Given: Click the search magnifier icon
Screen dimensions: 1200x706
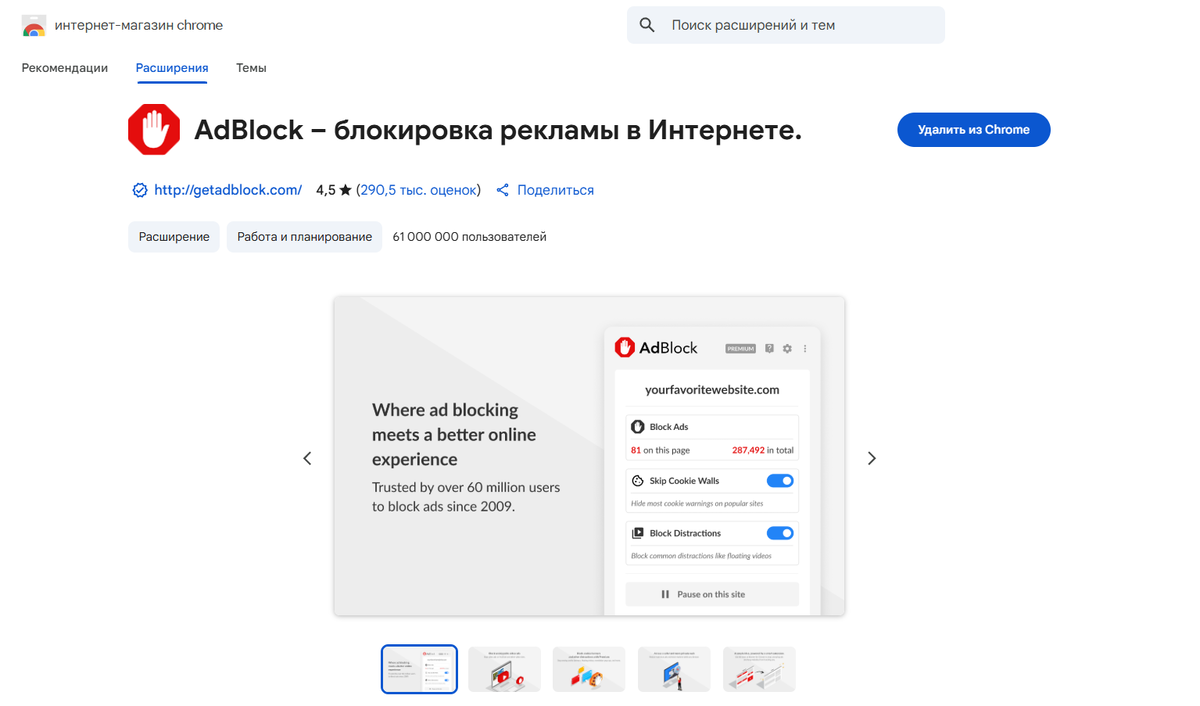Looking at the screenshot, I should tap(647, 25).
